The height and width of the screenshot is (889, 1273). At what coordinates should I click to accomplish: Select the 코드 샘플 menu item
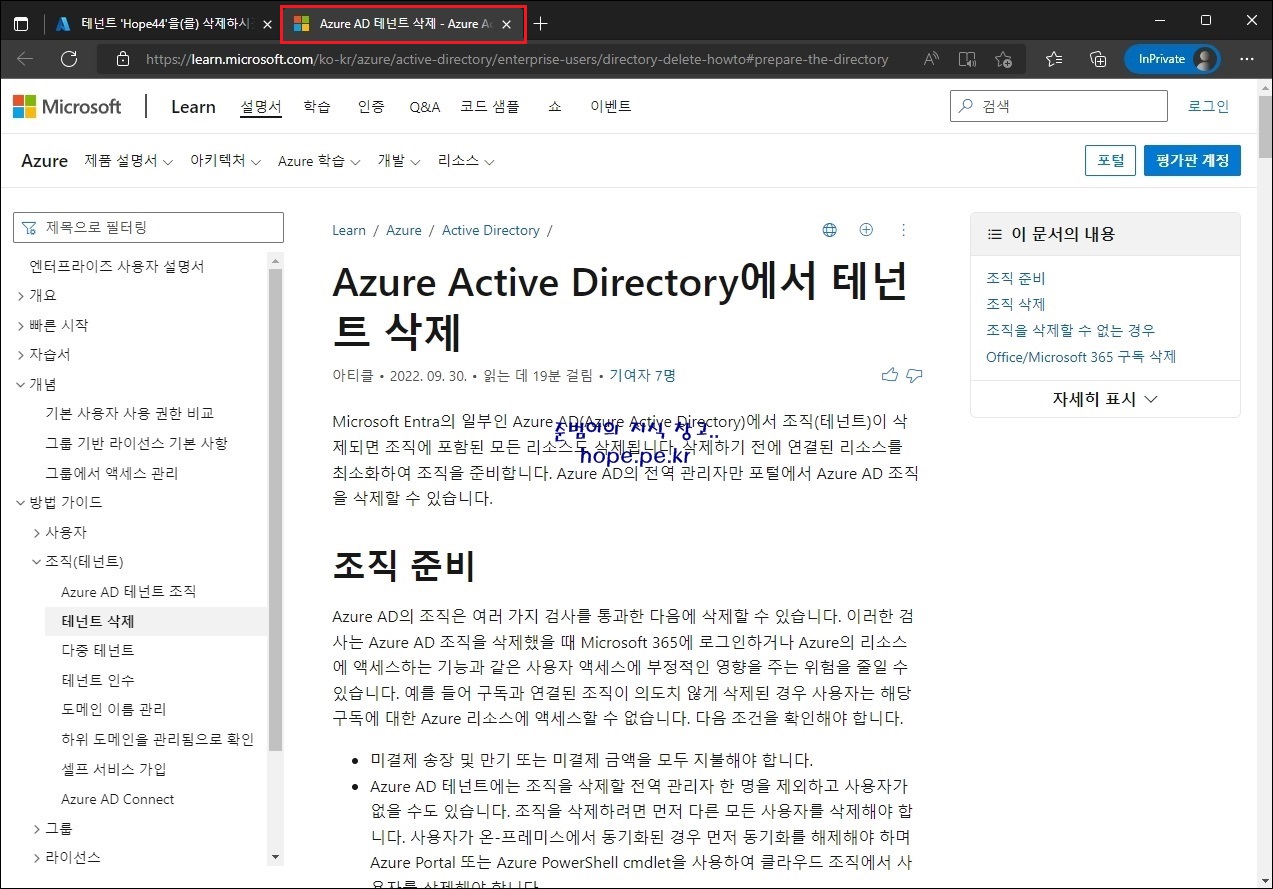490,107
